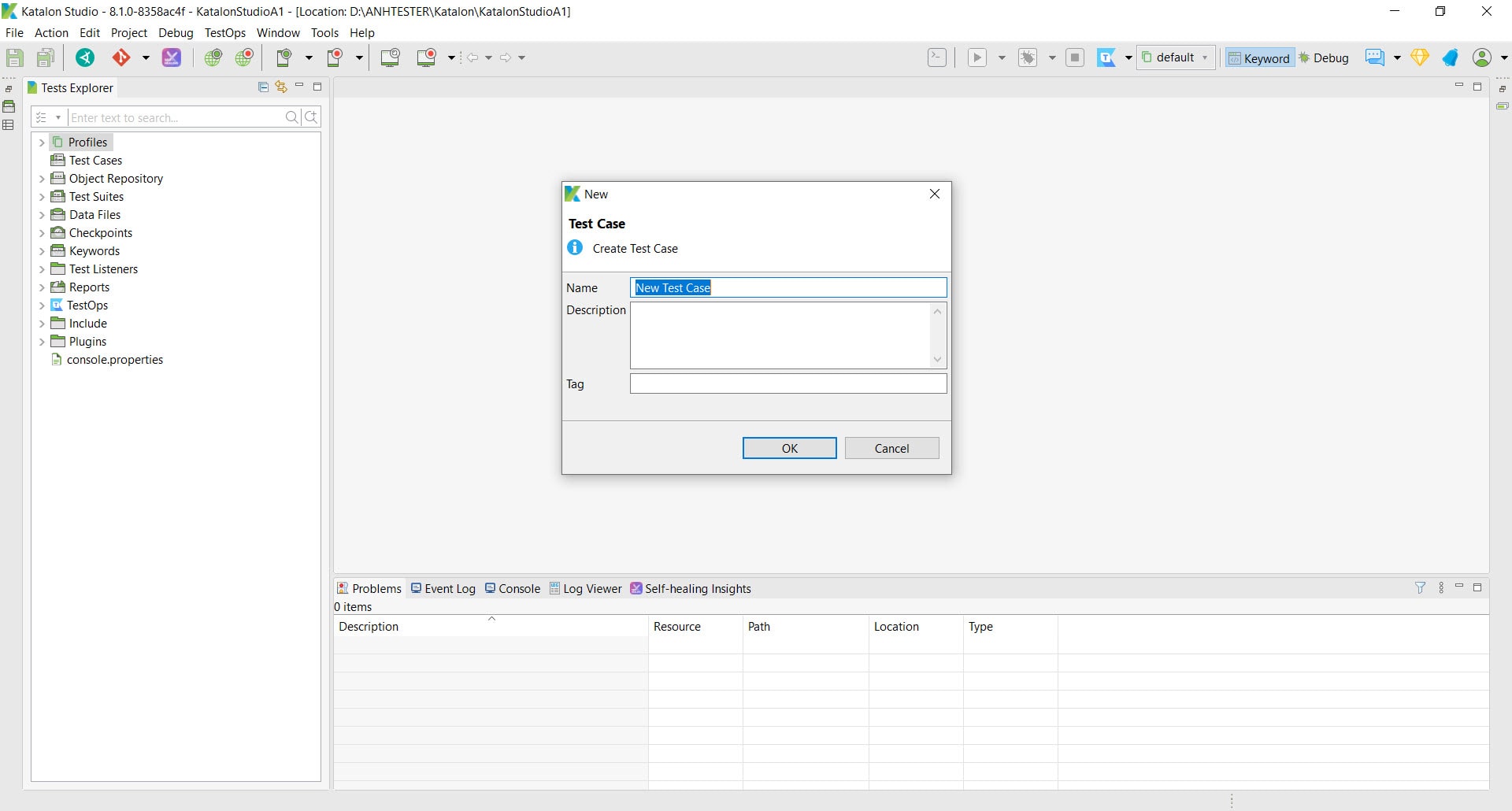Click the Spy Windows monitor icon

pos(391,57)
